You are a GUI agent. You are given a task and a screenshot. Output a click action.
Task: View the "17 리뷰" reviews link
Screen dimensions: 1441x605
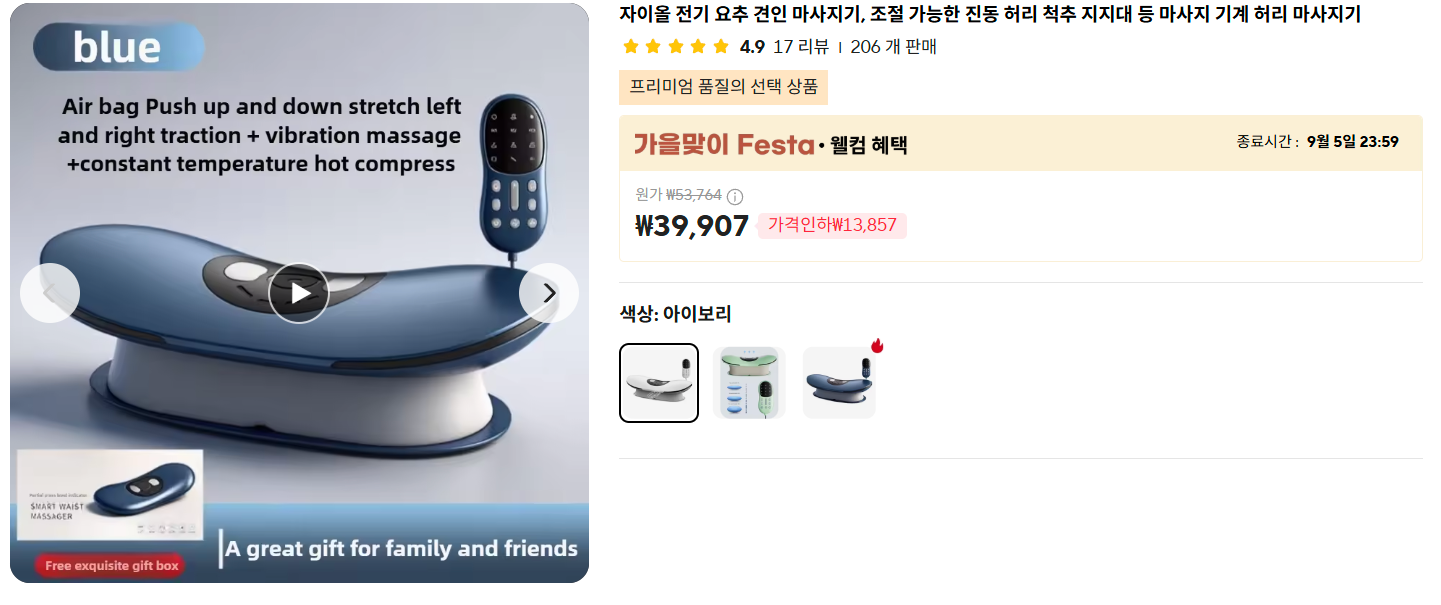click(x=798, y=46)
